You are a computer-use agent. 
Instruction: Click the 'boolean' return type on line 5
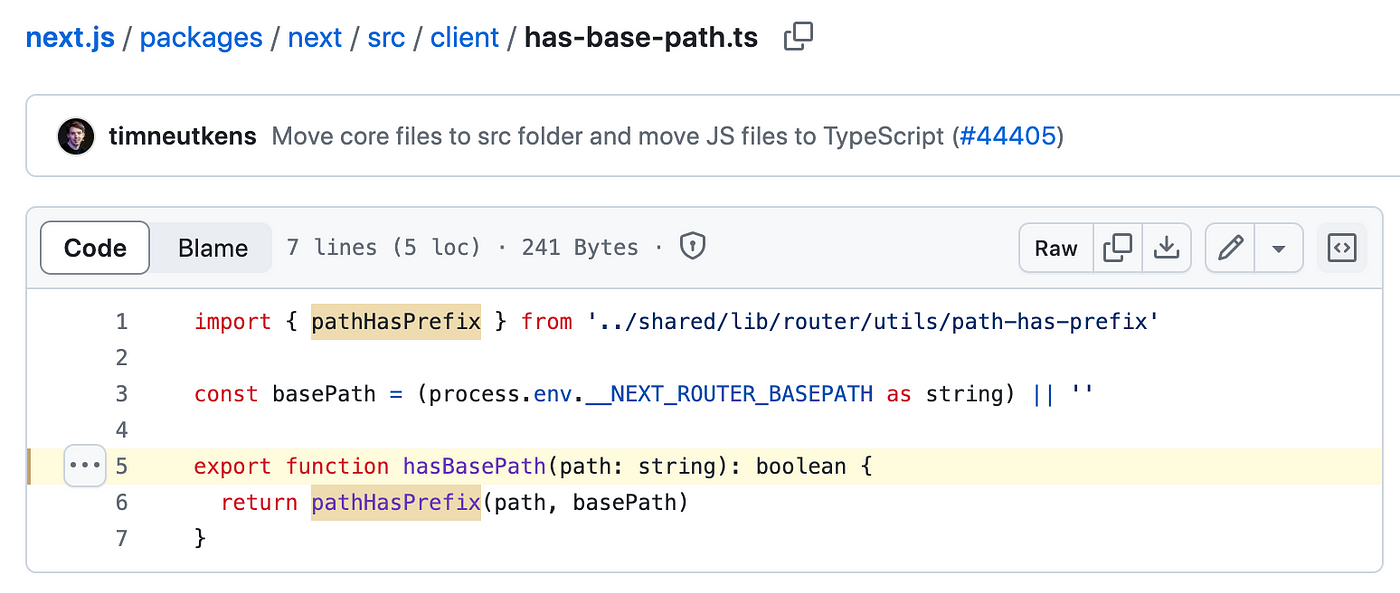[x=801, y=466]
